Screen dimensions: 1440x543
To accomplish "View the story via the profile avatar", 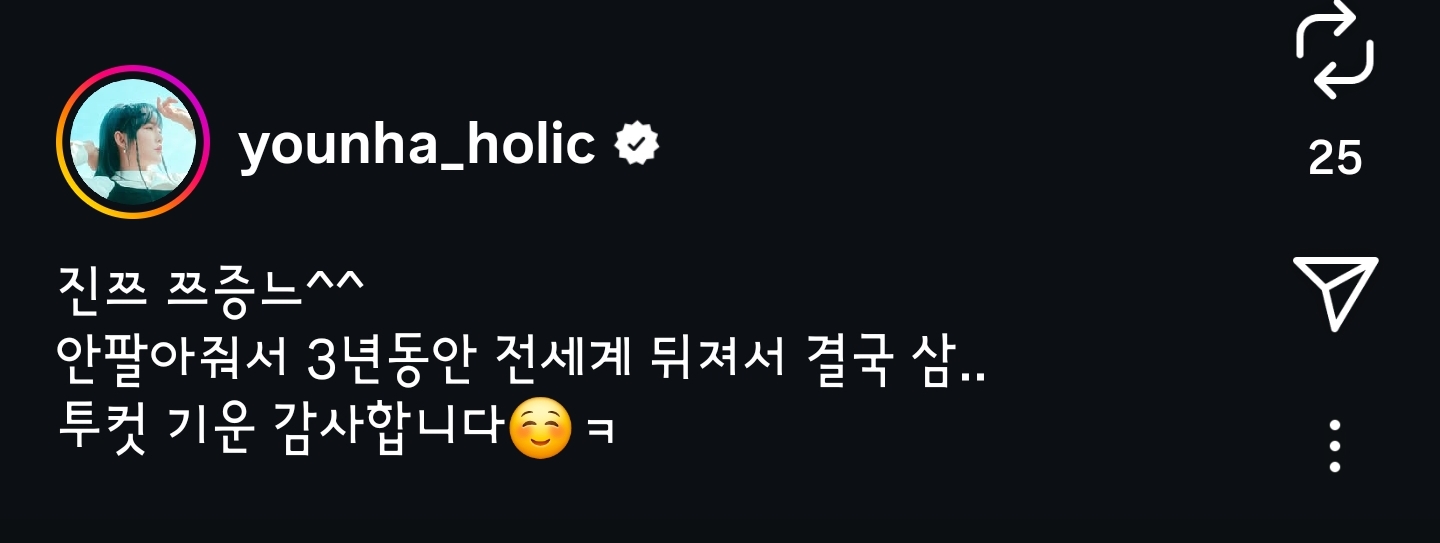I will (132, 142).
